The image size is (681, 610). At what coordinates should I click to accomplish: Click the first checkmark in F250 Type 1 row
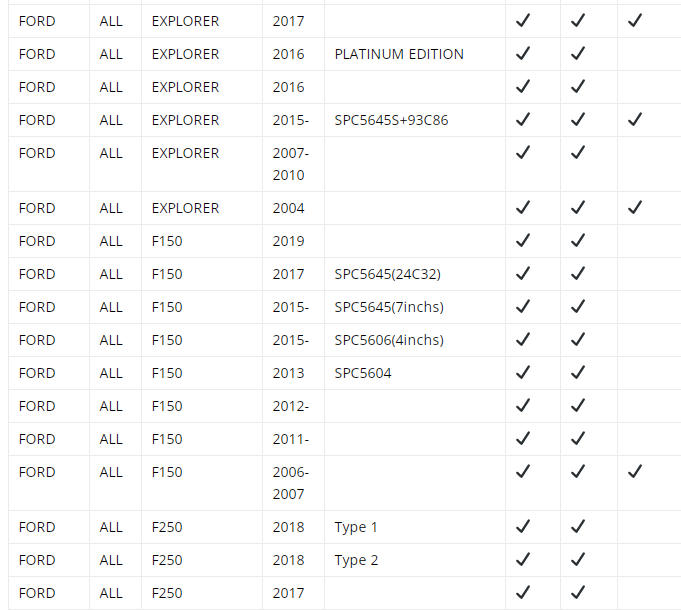(x=523, y=526)
